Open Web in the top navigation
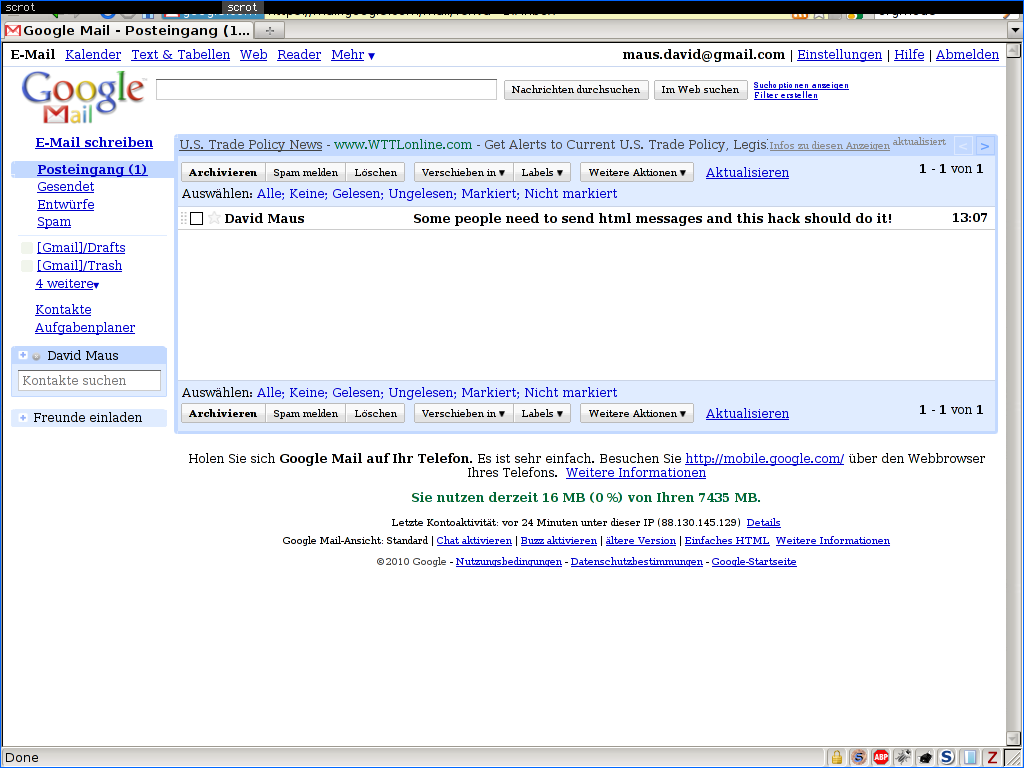Image resolution: width=1024 pixels, height=768 pixels. [x=253, y=55]
